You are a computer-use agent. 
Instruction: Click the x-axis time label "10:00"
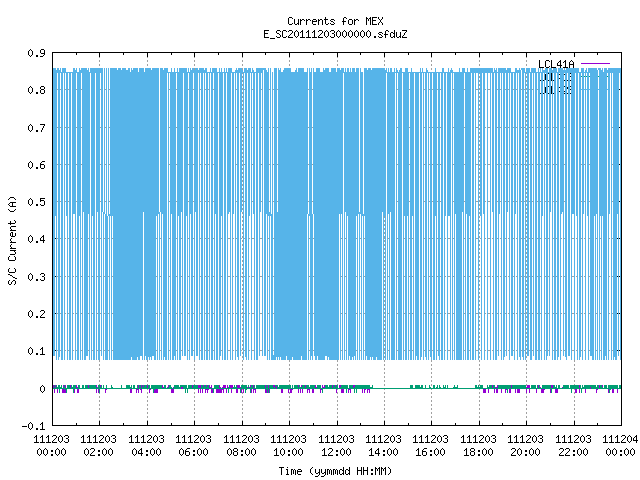[x=288, y=452]
